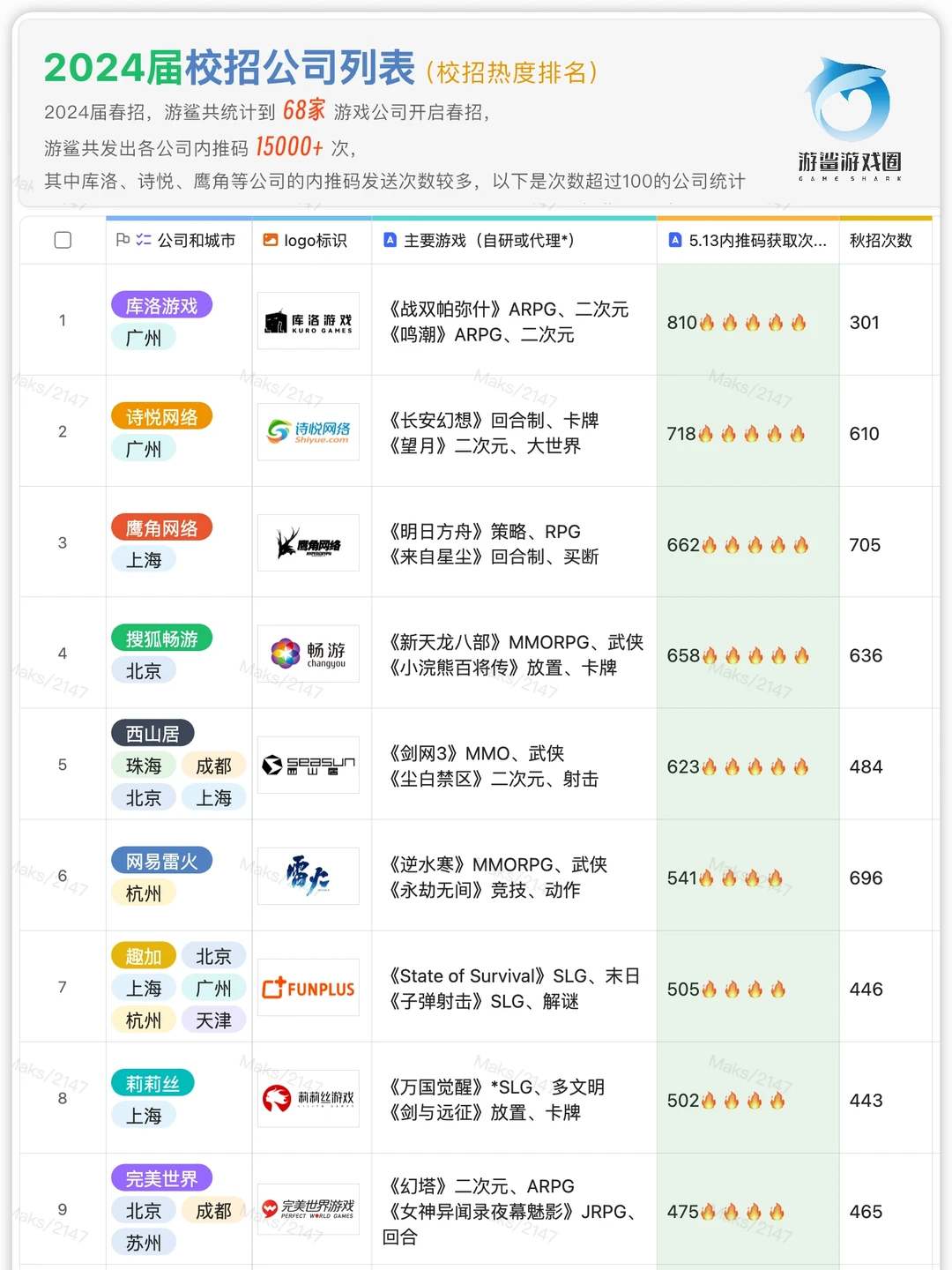The height and width of the screenshot is (1270, 952).
Task: Click the 莉莉丝 teal tag
Action: [152, 1083]
